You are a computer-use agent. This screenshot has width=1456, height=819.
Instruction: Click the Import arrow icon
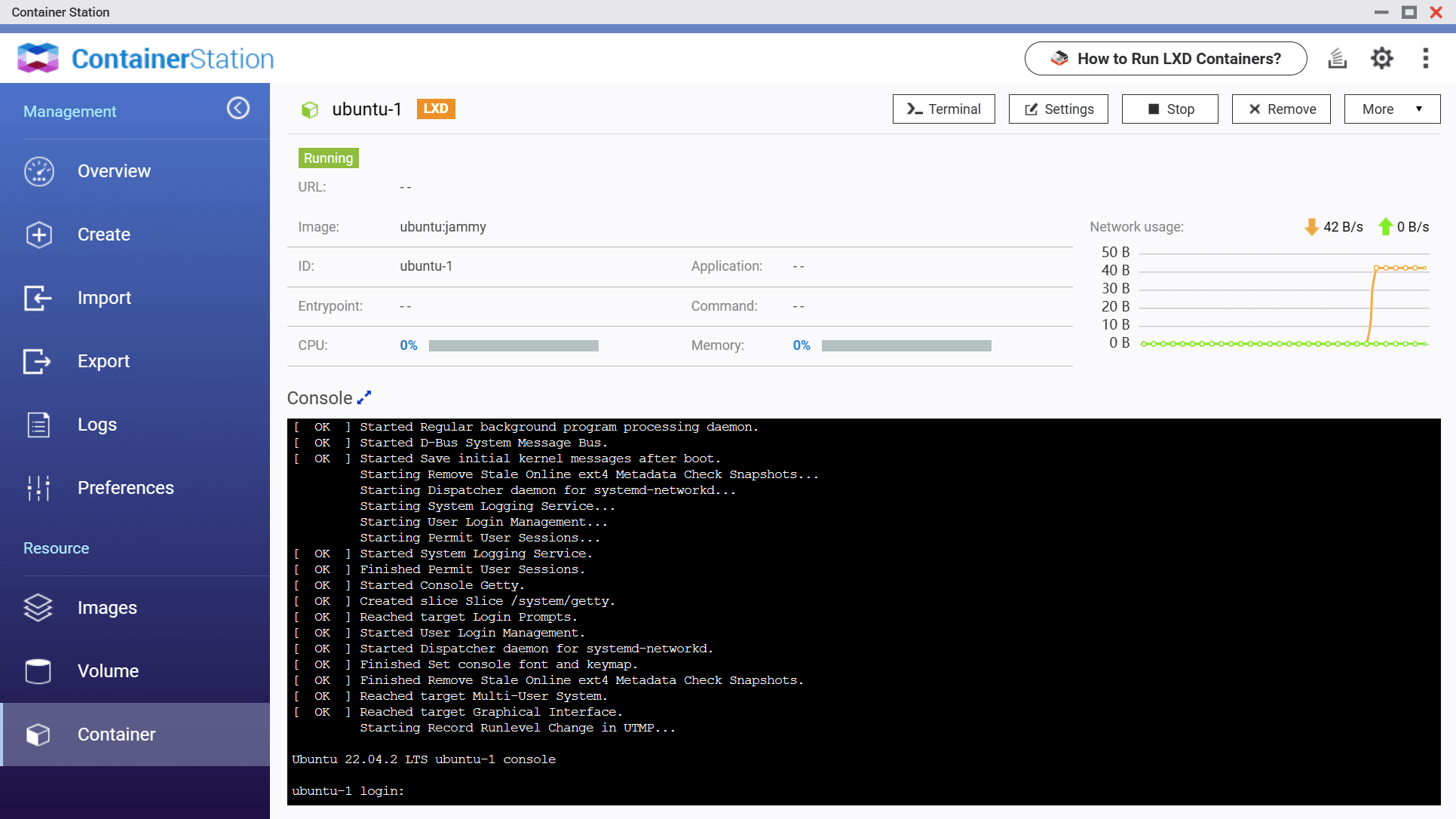38,298
